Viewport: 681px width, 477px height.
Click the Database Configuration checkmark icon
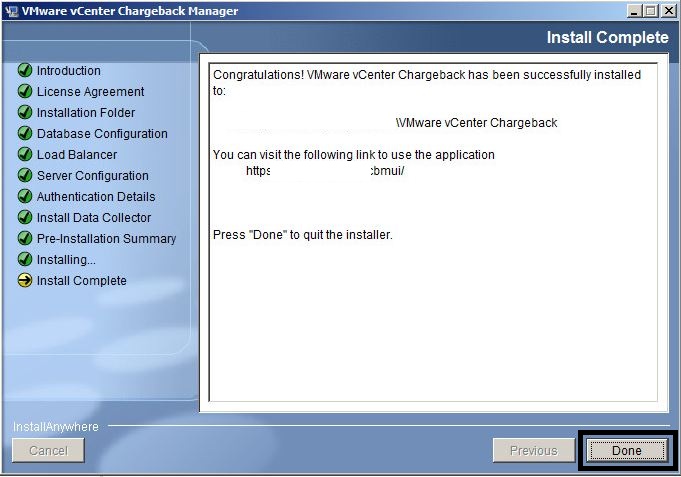click(x=25, y=134)
